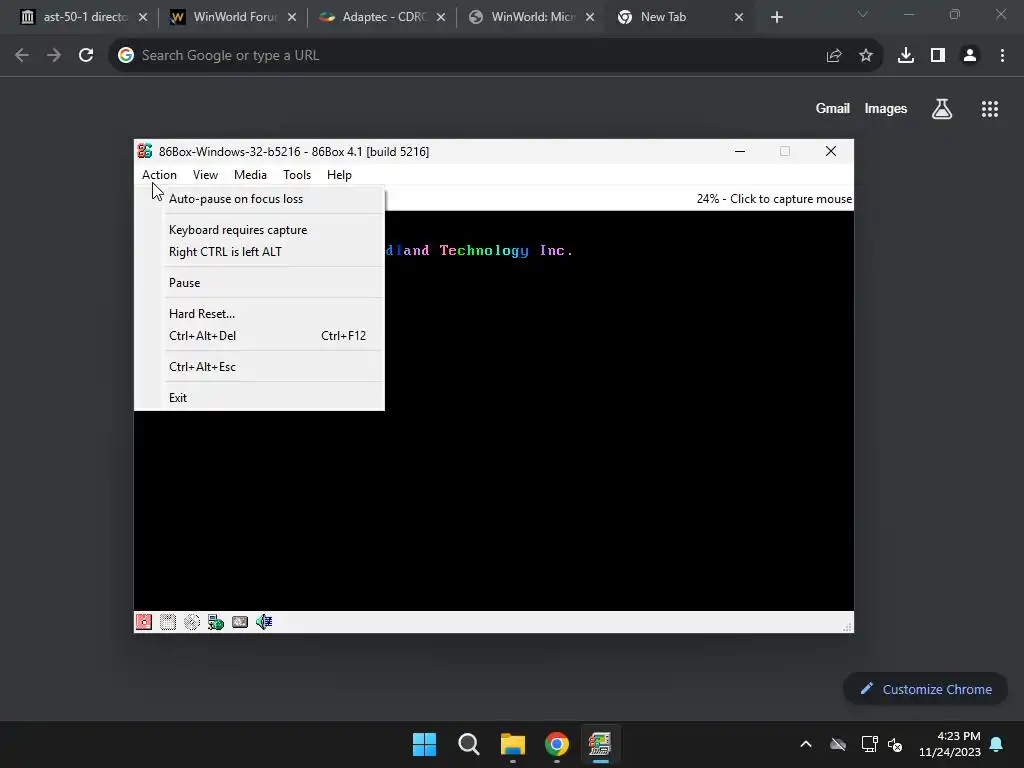Screen dimensions: 1024x768
Task: Close the New Tab tab
Action: 739,17
